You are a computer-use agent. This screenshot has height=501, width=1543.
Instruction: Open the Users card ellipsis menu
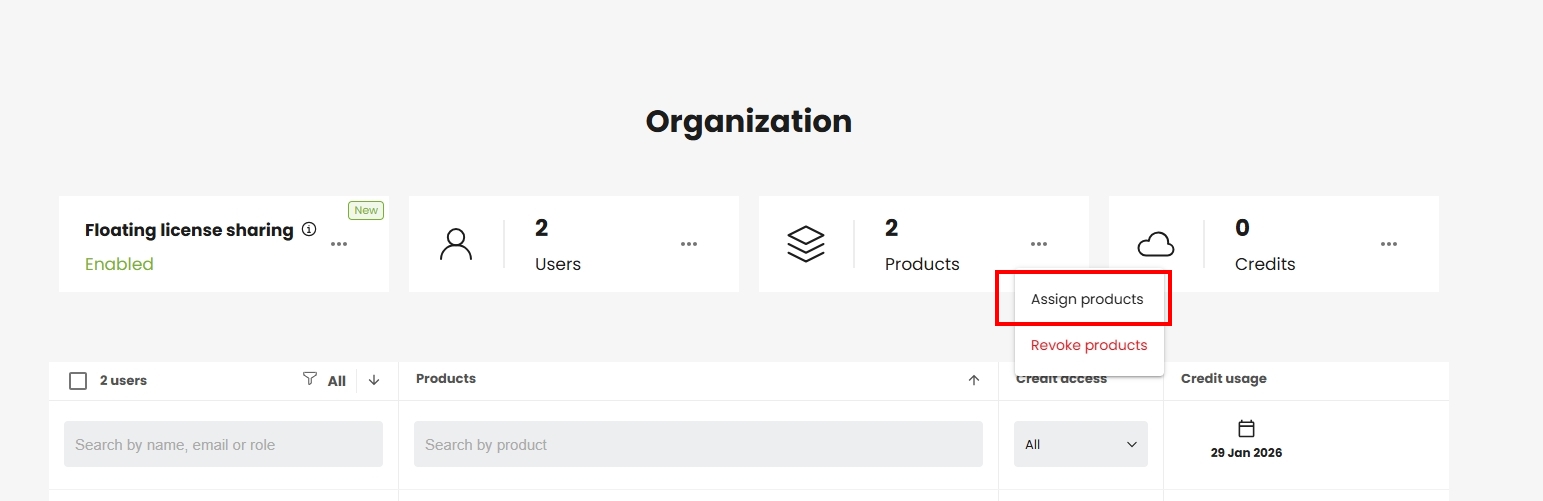pos(689,244)
